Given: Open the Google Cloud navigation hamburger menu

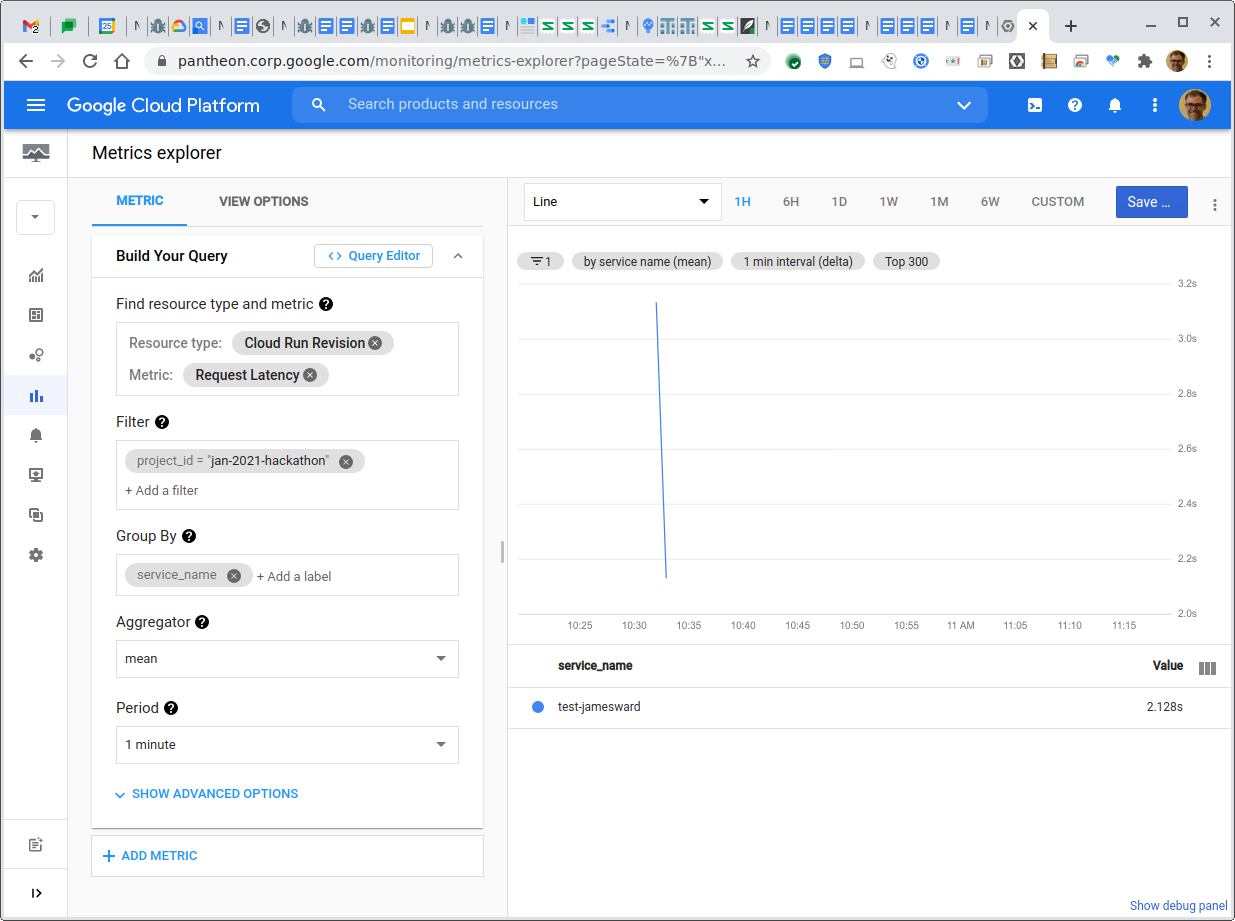Looking at the screenshot, I should [36, 105].
